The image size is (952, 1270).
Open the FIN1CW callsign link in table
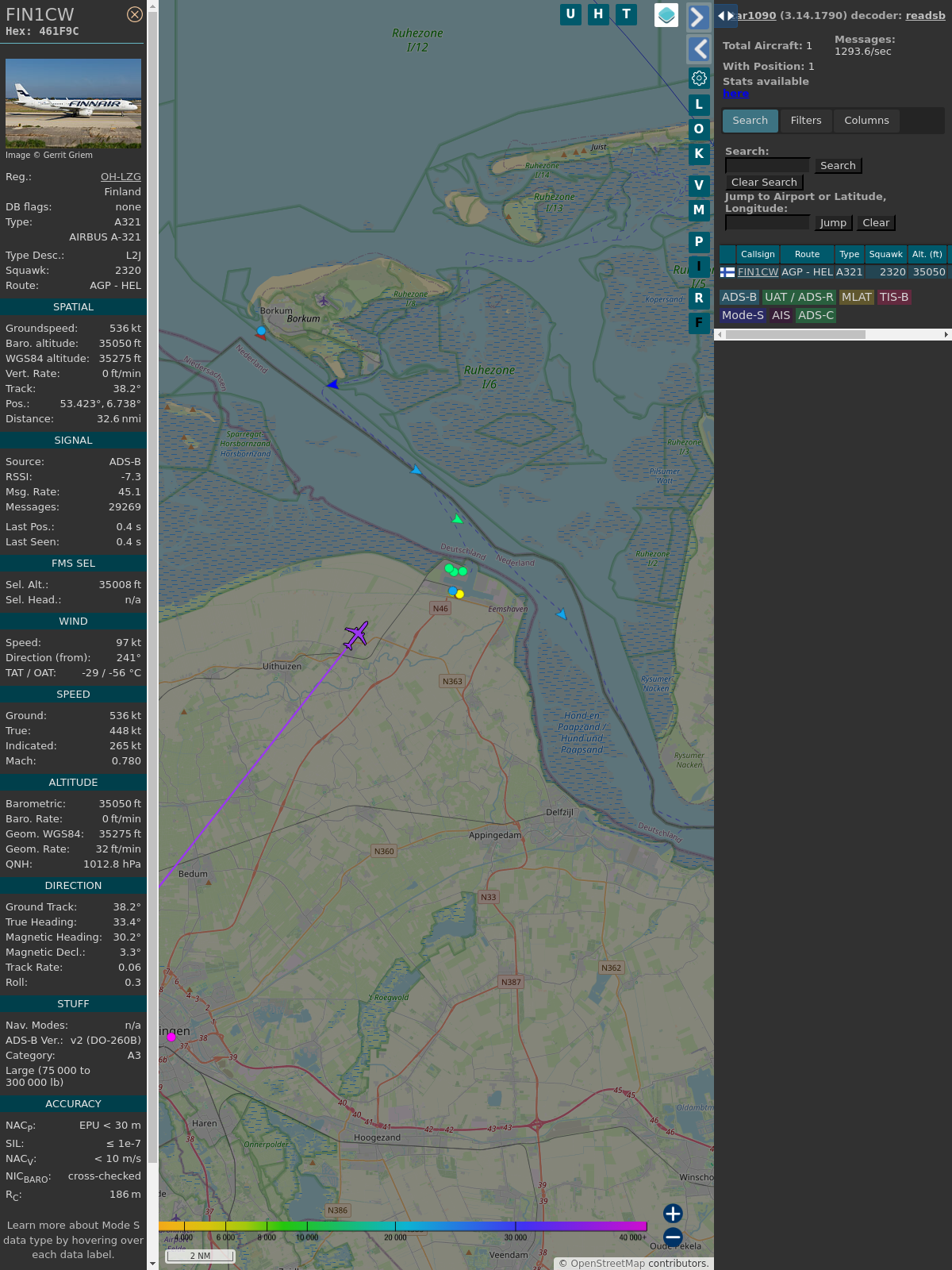(x=758, y=272)
